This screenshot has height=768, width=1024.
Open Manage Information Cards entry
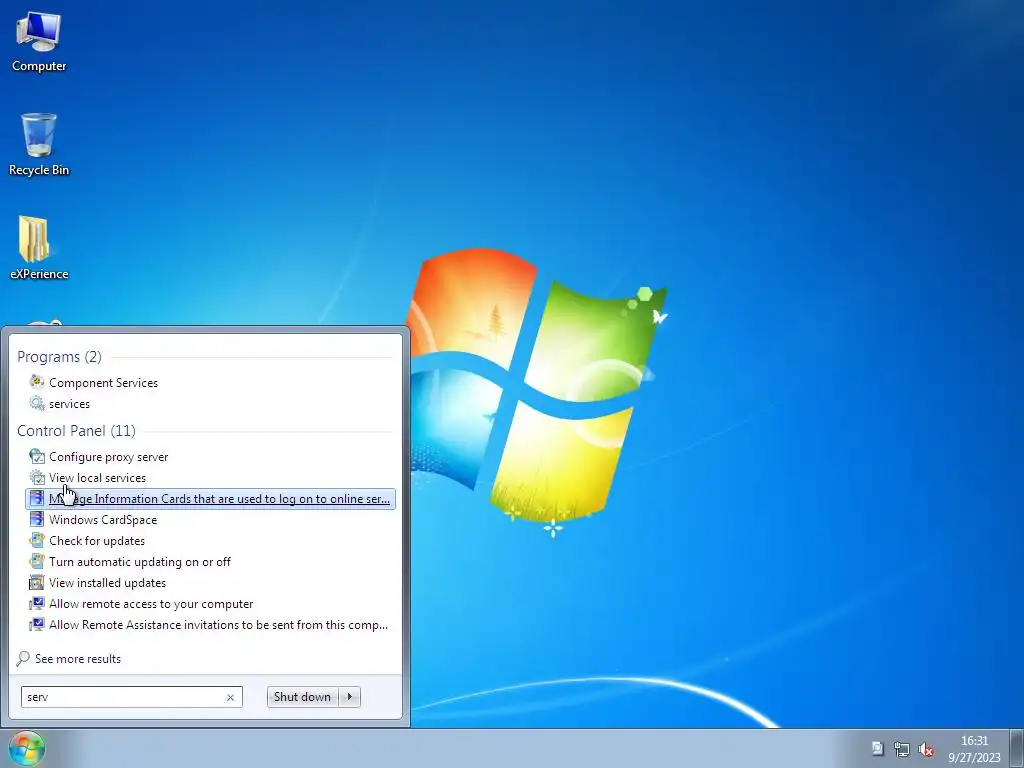pos(210,498)
